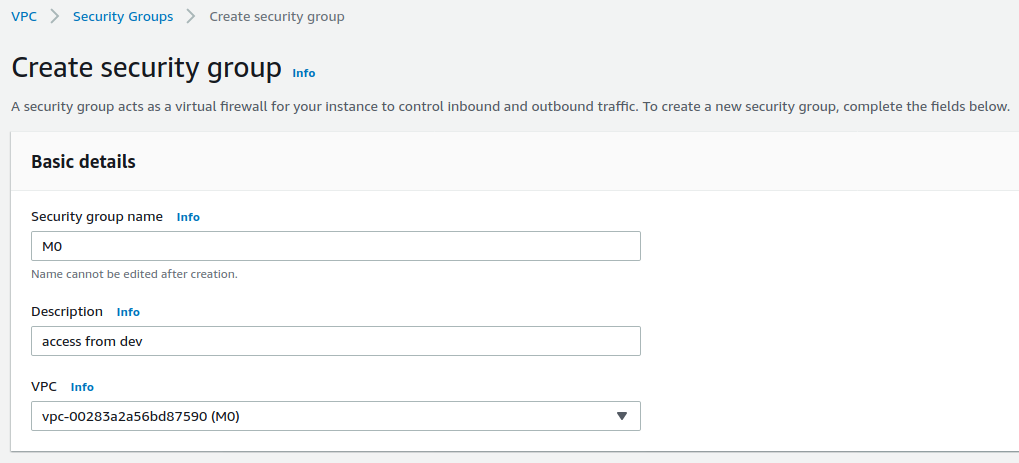Open the VPC selection combo box
1019x463 pixels.
[320, 416]
